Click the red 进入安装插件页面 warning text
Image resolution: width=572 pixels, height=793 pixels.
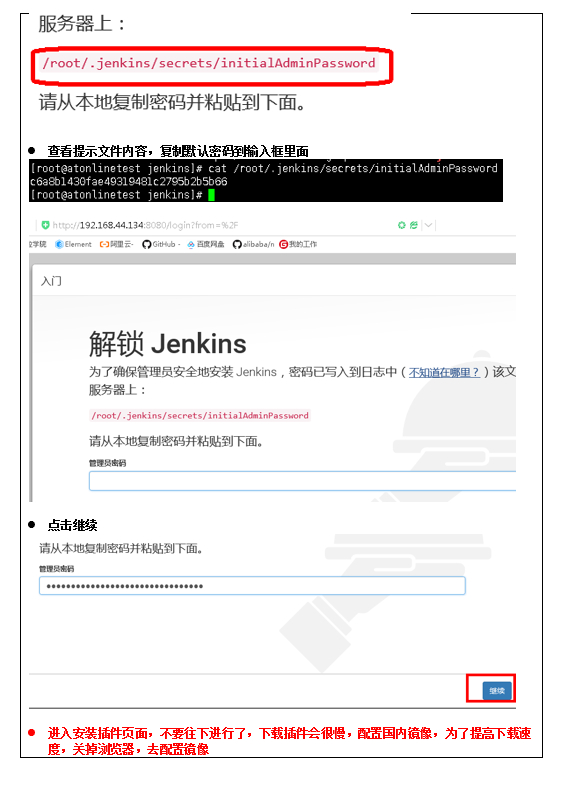[x=289, y=741]
